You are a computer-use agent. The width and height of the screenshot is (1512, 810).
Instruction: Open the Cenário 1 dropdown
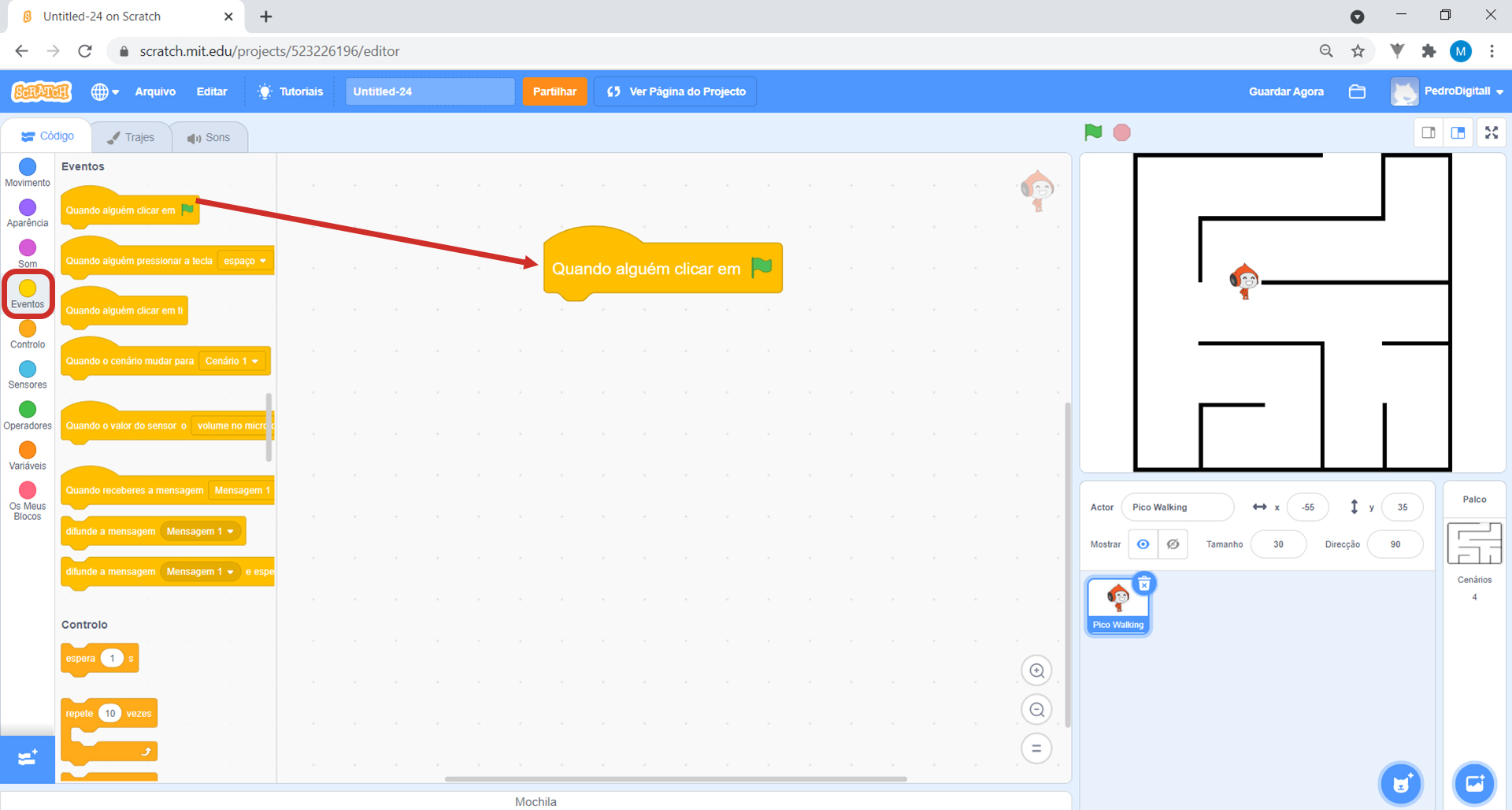pyautogui.click(x=232, y=361)
